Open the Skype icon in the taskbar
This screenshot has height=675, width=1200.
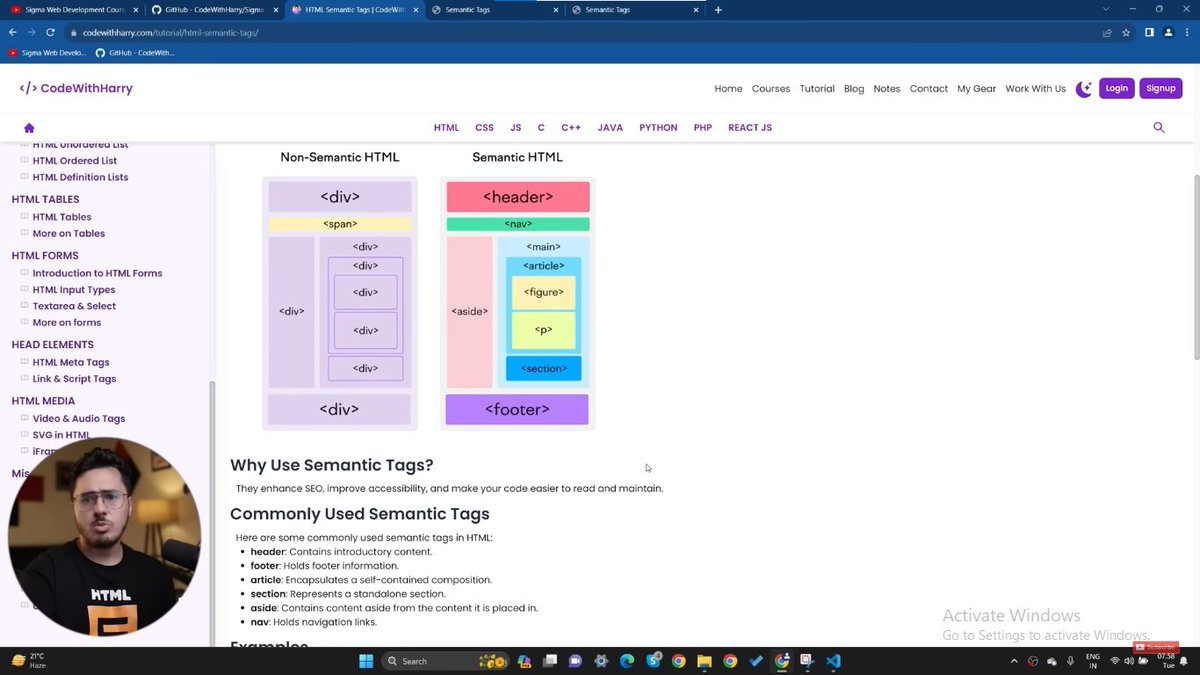coord(653,661)
